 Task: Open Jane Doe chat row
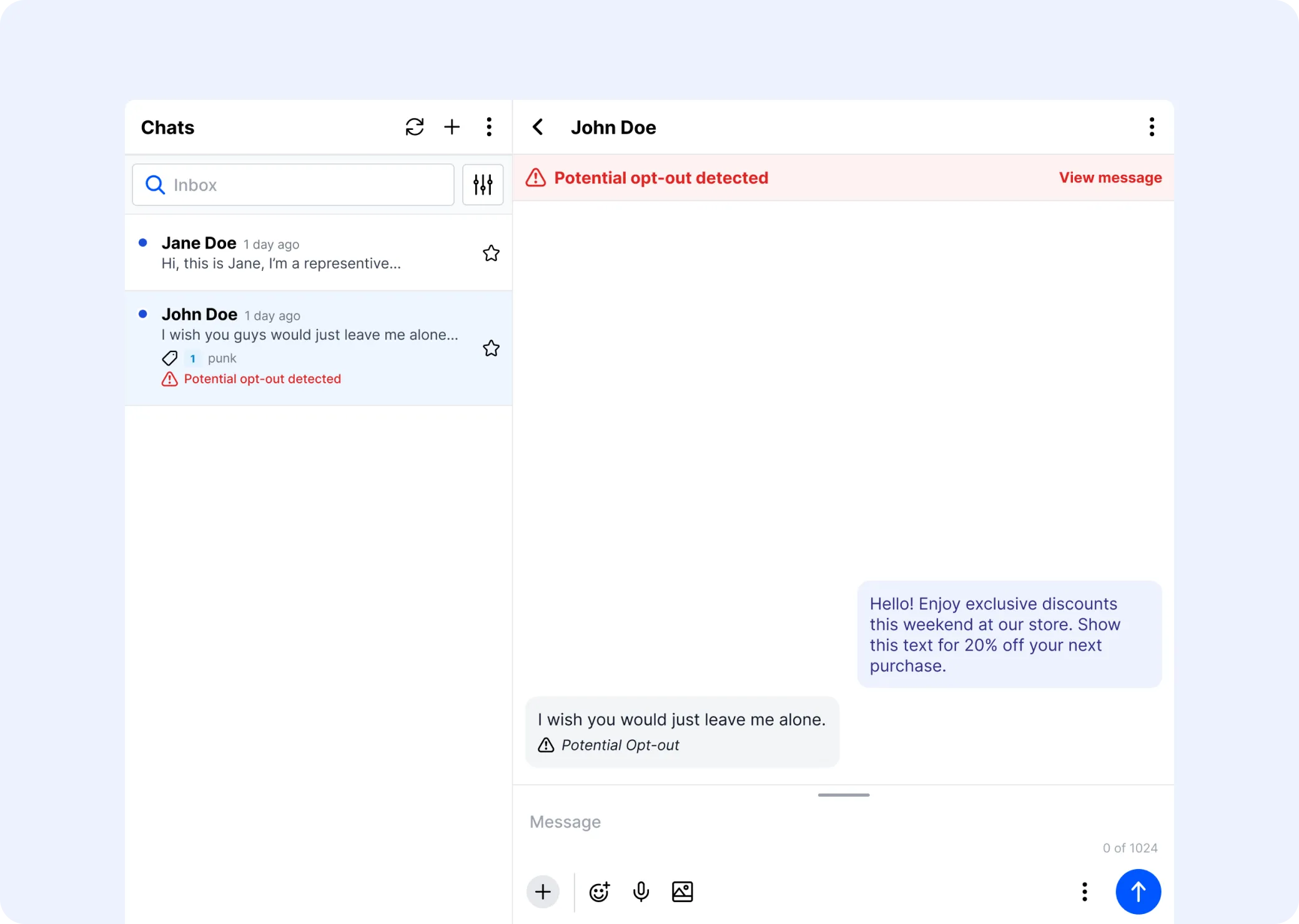pyautogui.click(x=319, y=253)
